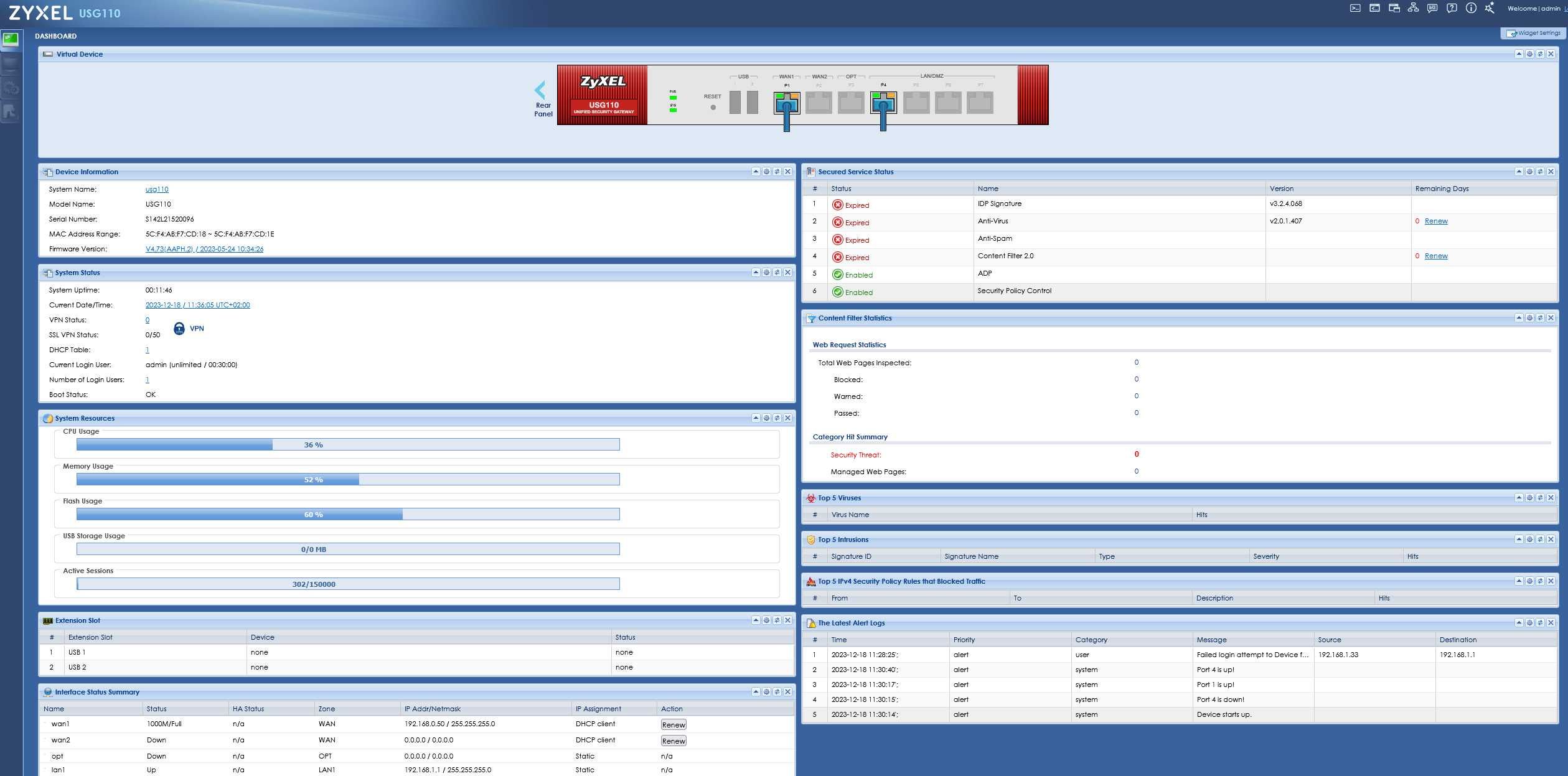Open the forum speech-bubble icon in header
1568x776 pixels.
pos(1432,8)
